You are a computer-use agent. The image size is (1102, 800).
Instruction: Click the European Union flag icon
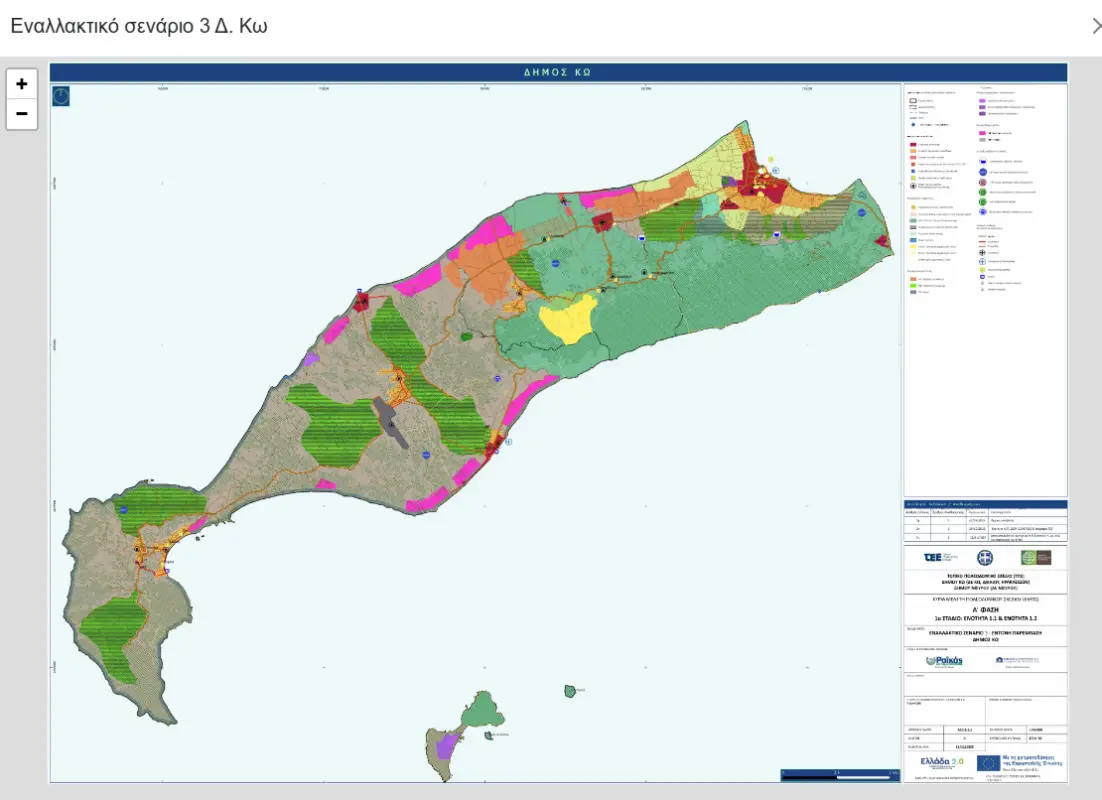(988, 763)
